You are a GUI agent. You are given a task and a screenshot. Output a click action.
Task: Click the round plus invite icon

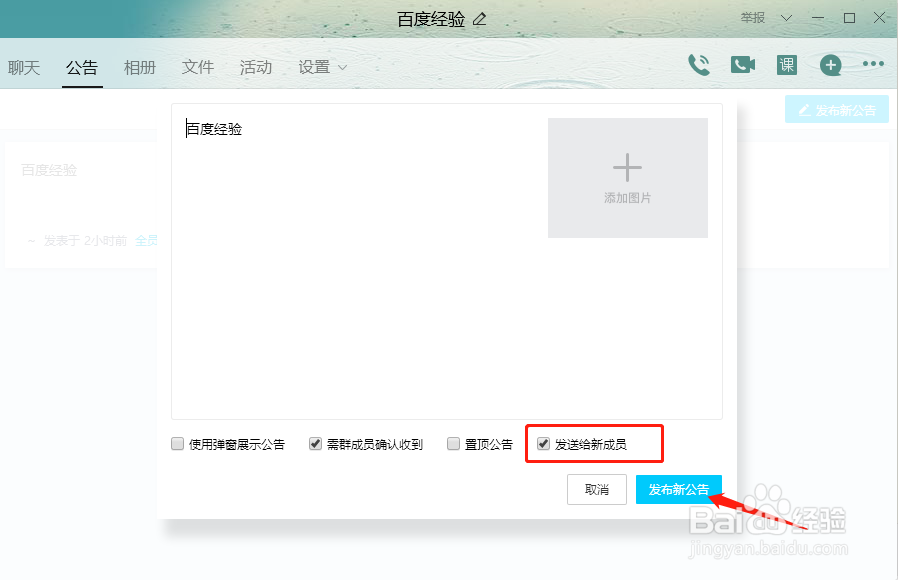(x=830, y=65)
